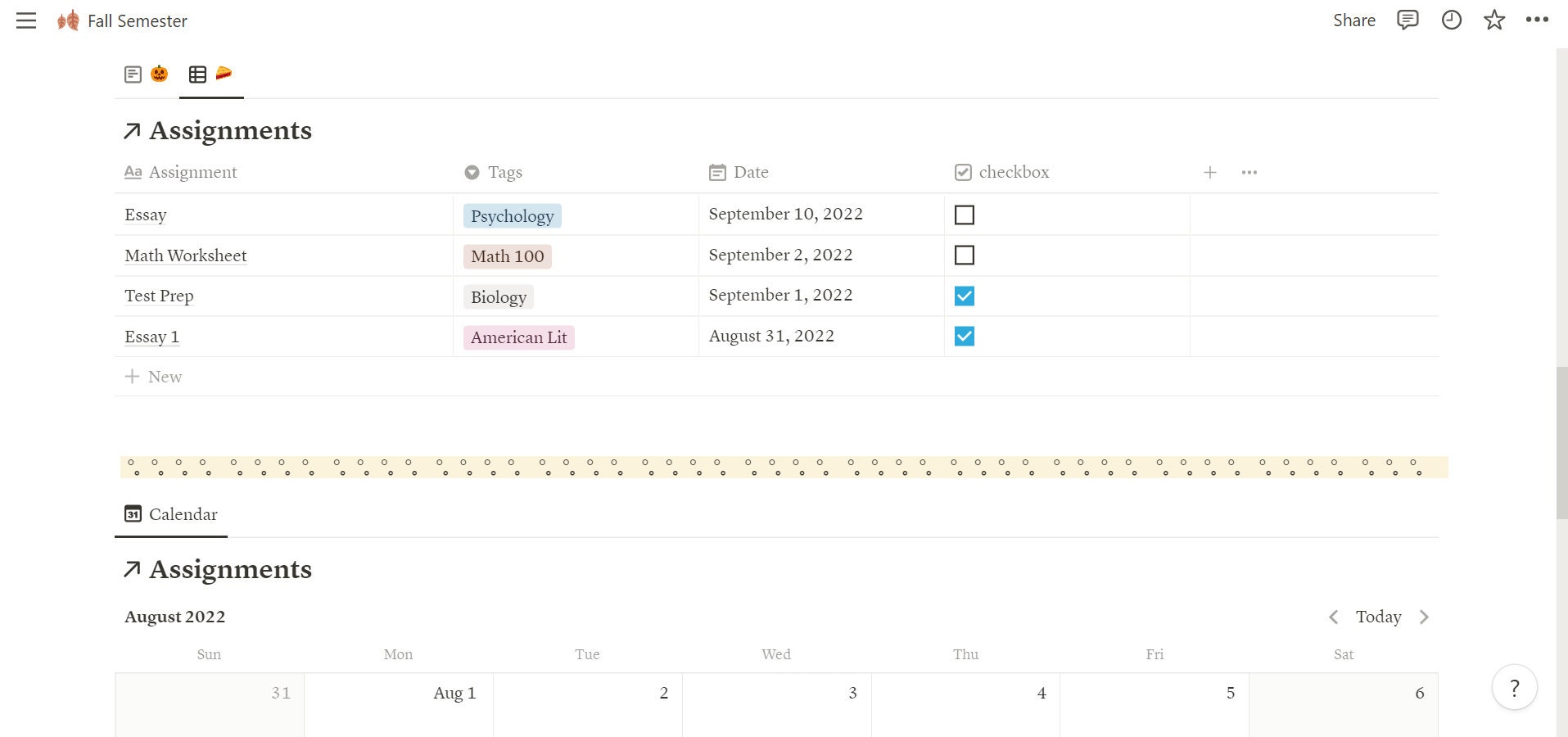1568x737 pixels.
Task: Select the pink American Lit tag
Action: click(518, 337)
